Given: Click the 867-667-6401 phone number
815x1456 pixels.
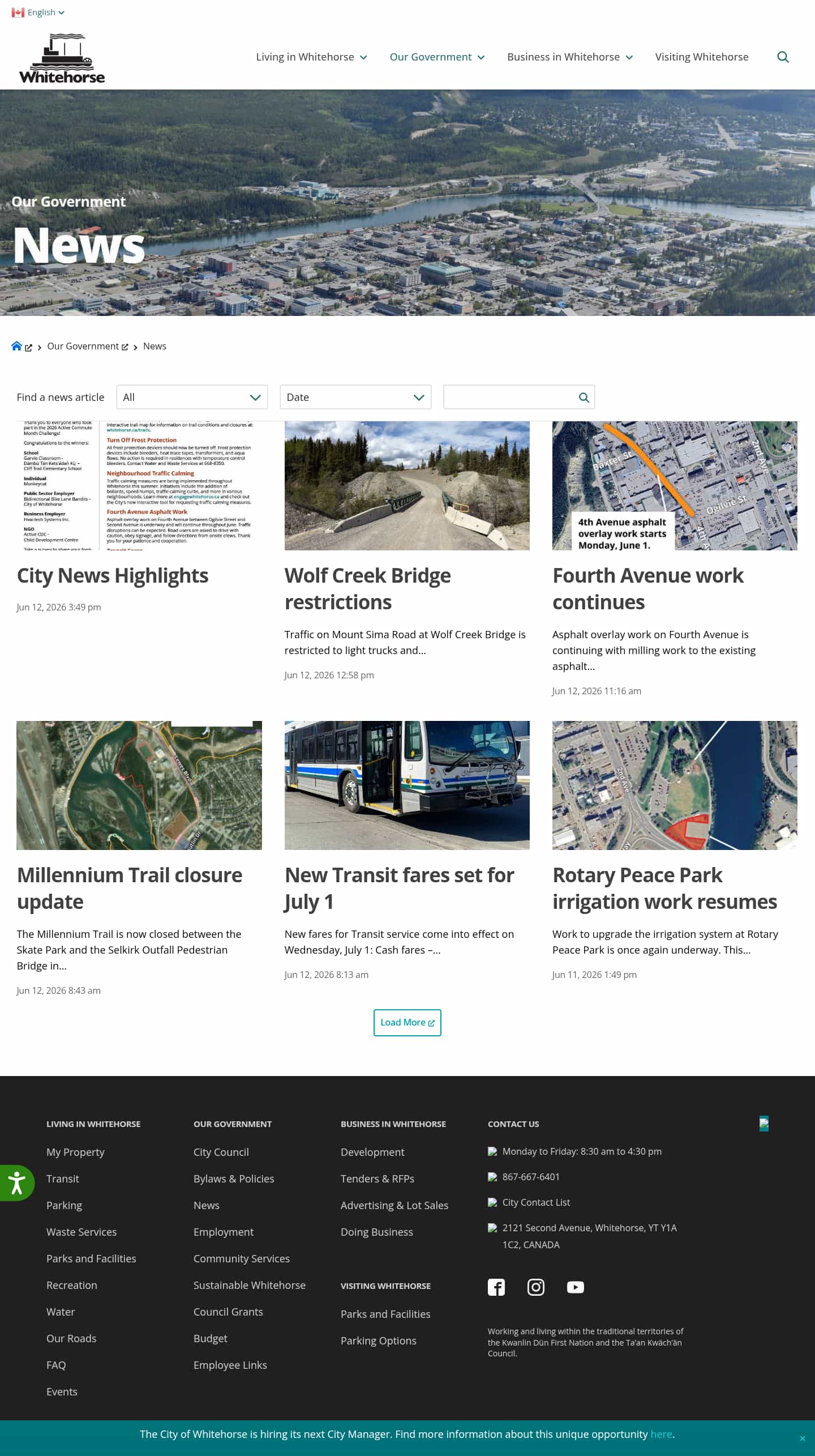Looking at the screenshot, I should [531, 1176].
